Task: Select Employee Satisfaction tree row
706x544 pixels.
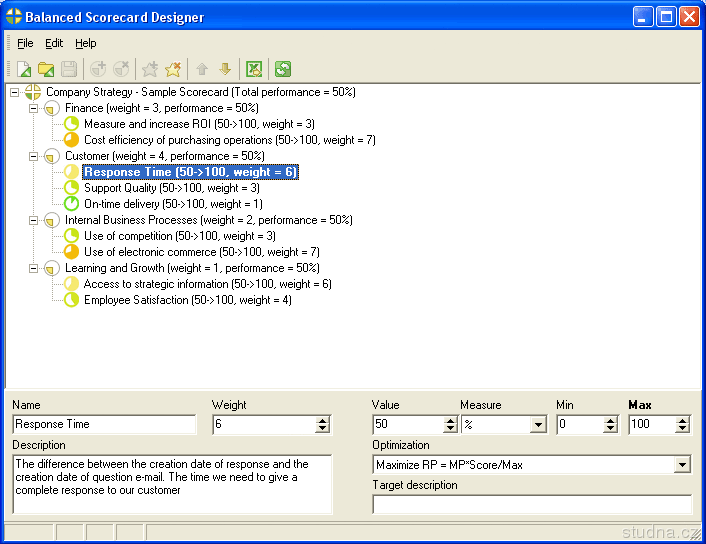Action: point(188,300)
